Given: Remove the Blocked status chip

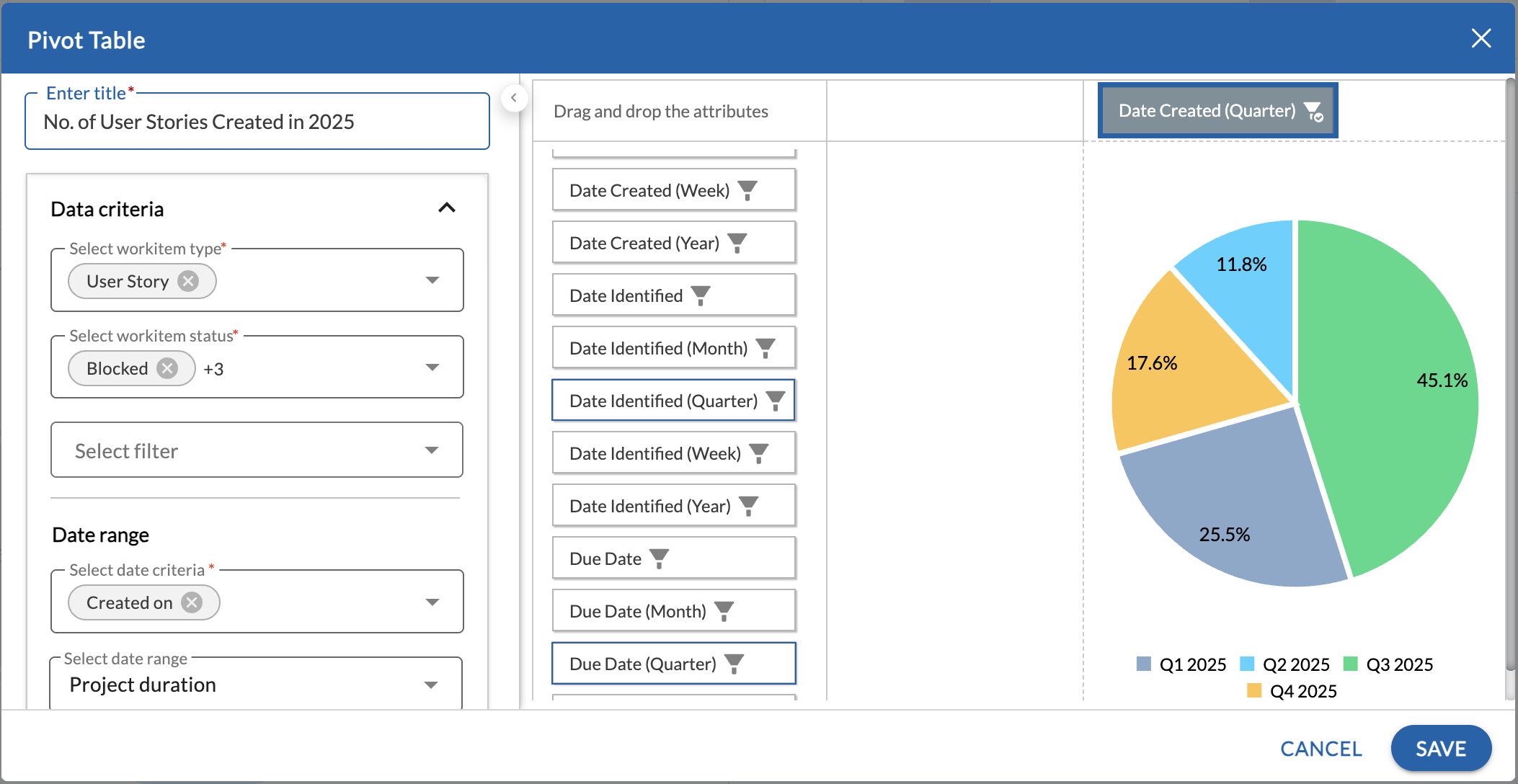Looking at the screenshot, I should click(168, 368).
